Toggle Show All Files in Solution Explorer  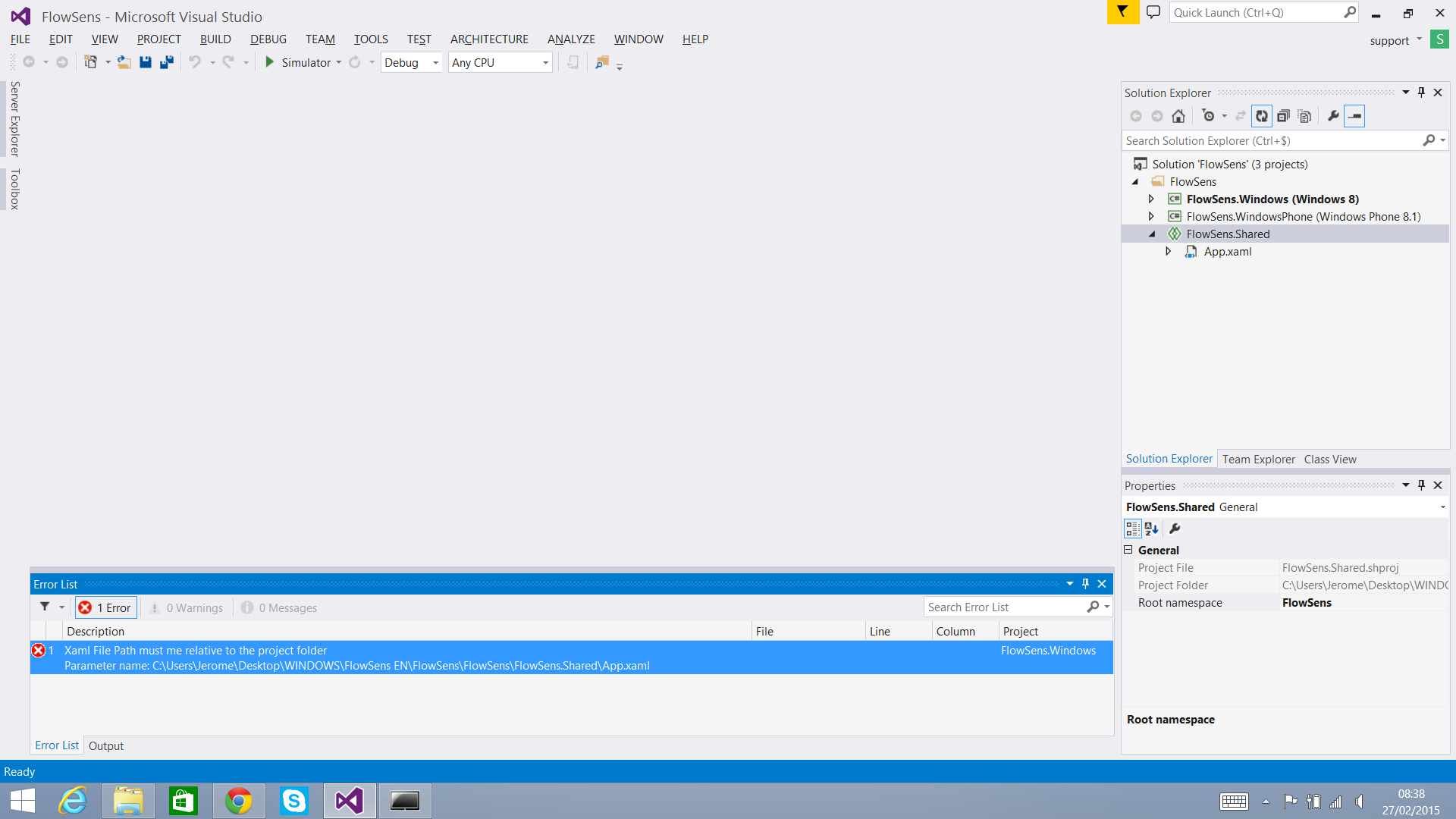tap(1304, 116)
